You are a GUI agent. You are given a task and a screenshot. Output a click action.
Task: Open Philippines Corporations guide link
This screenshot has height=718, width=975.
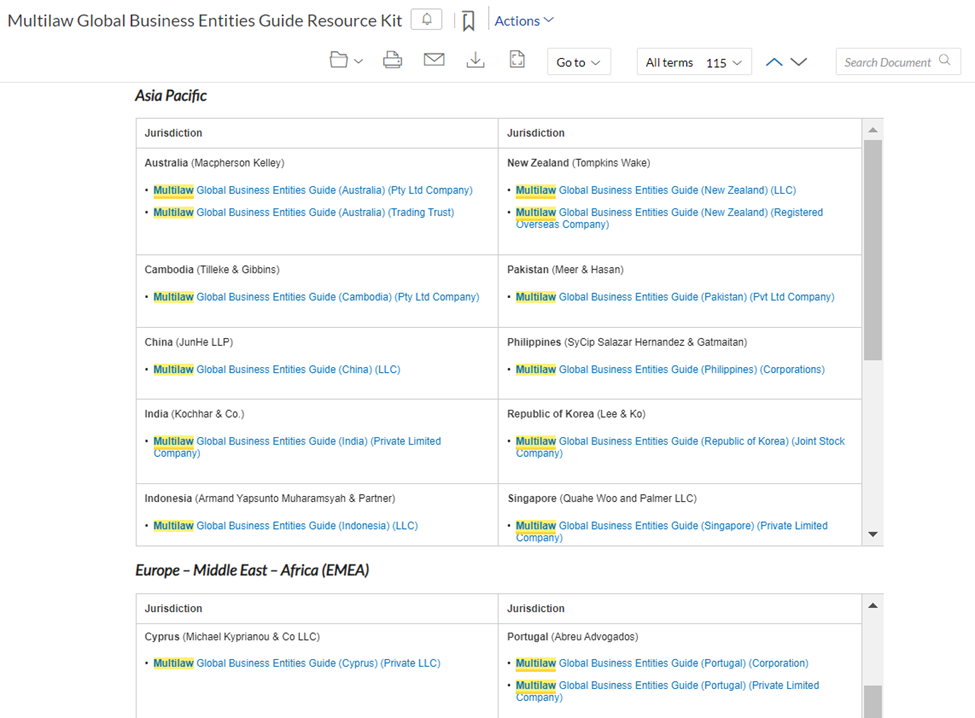coord(670,369)
